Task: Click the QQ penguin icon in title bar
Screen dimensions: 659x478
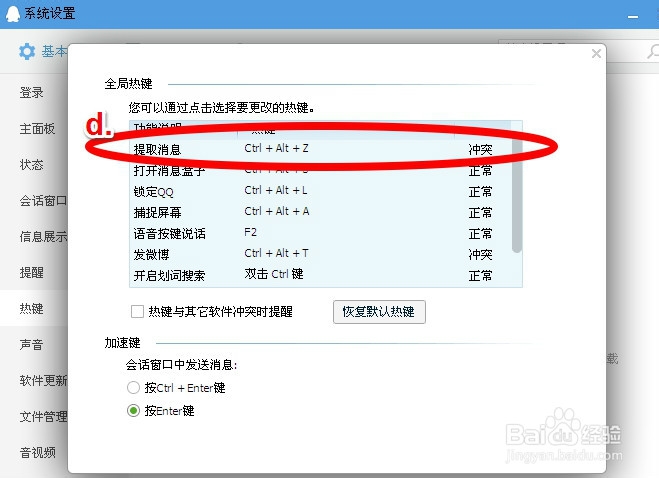Action: [13, 14]
